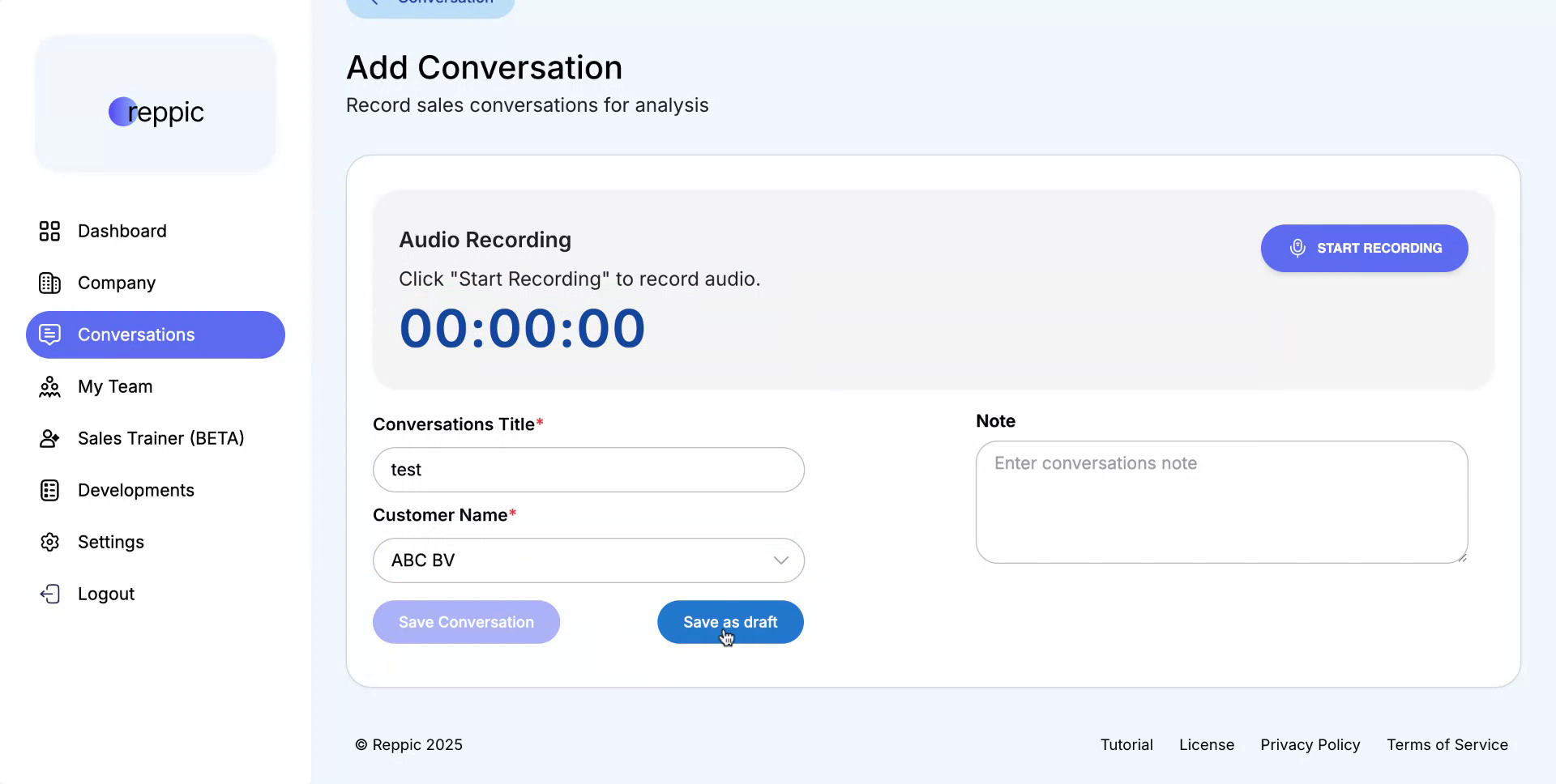Click the Developments list icon
The width and height of the screenshot is (1556, 784).
(x=49, y=490)
